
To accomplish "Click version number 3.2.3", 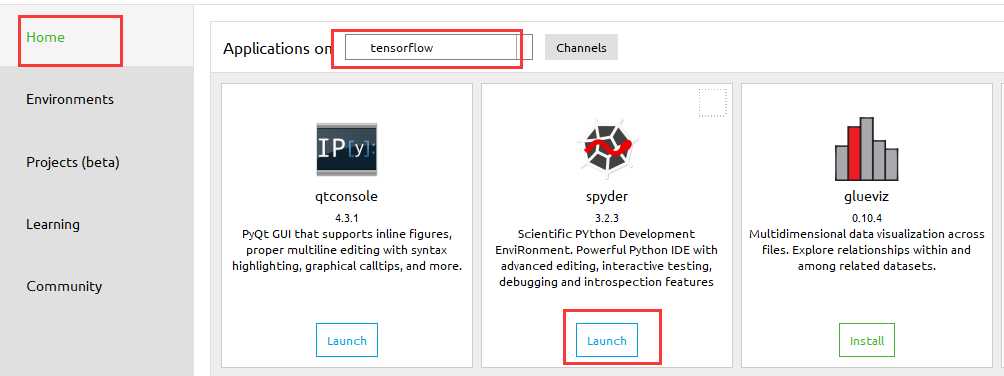I will point(606,218).
